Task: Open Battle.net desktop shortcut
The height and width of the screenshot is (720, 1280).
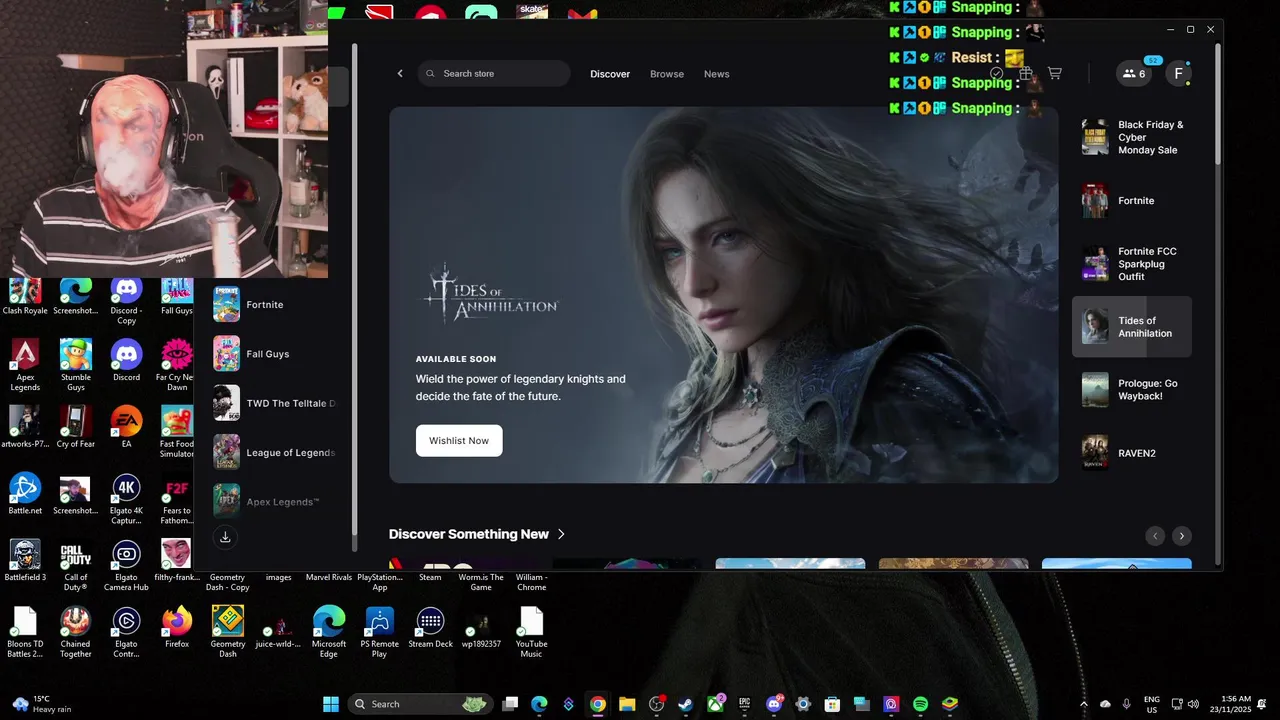Action: [x=25, y=494]
